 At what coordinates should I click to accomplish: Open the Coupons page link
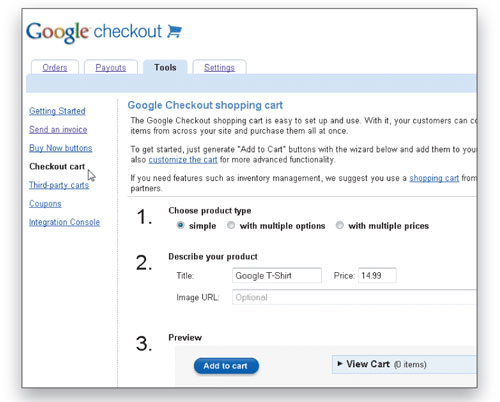click(45, 204)
